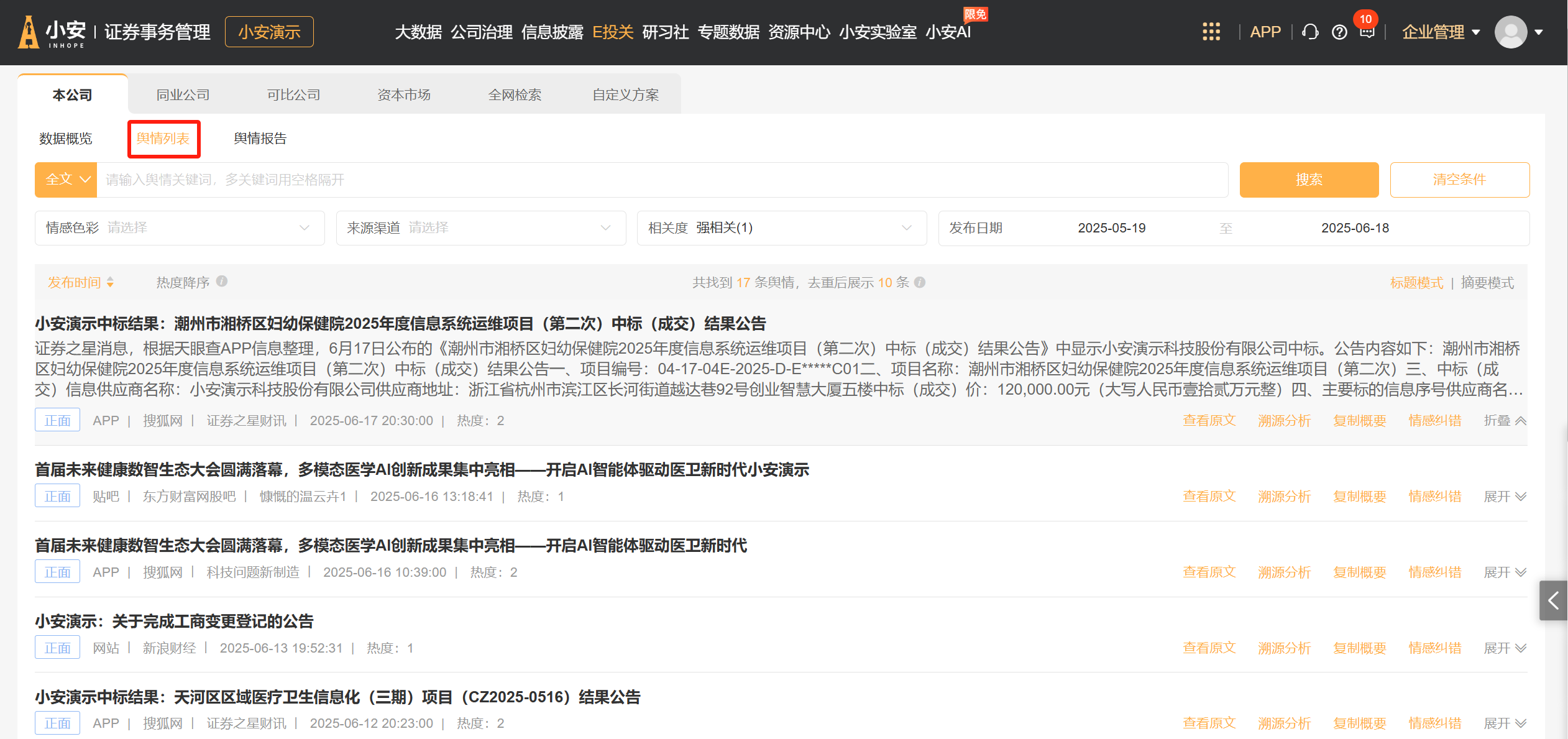Open the message notifications icon with badge
1568x739 pixels.
pos(1367,32)
